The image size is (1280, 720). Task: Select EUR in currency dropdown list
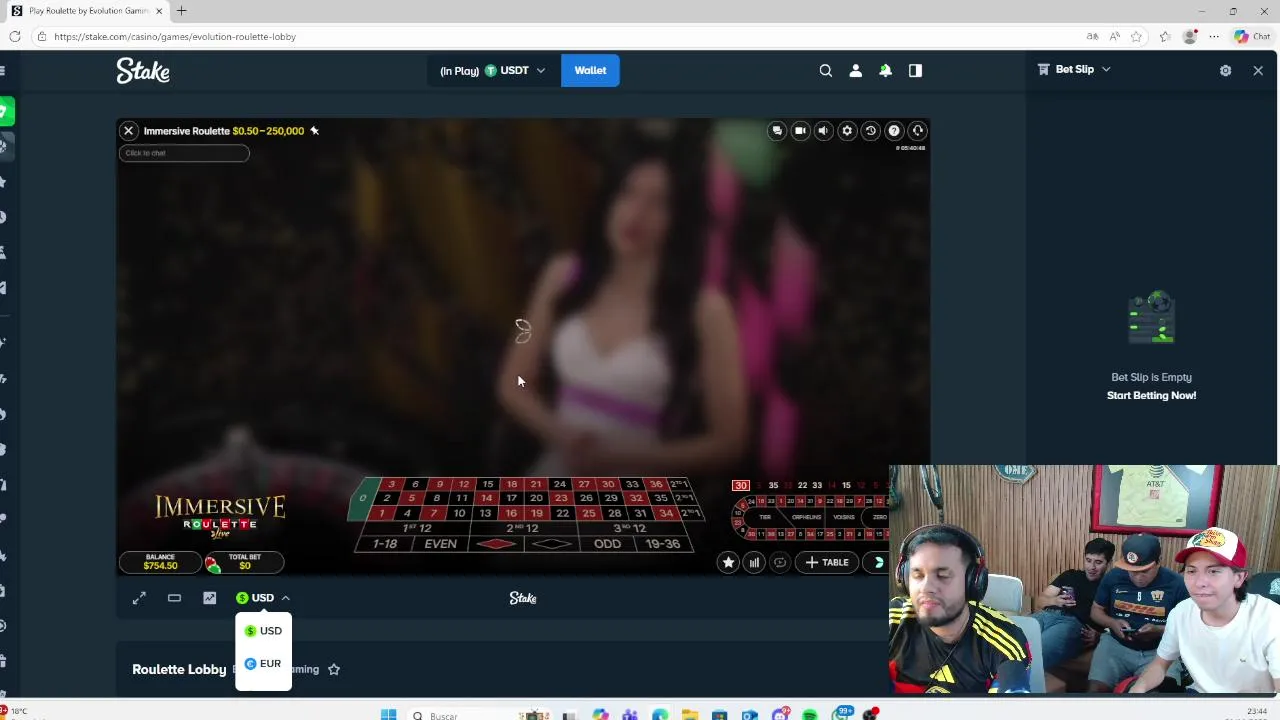263,664
